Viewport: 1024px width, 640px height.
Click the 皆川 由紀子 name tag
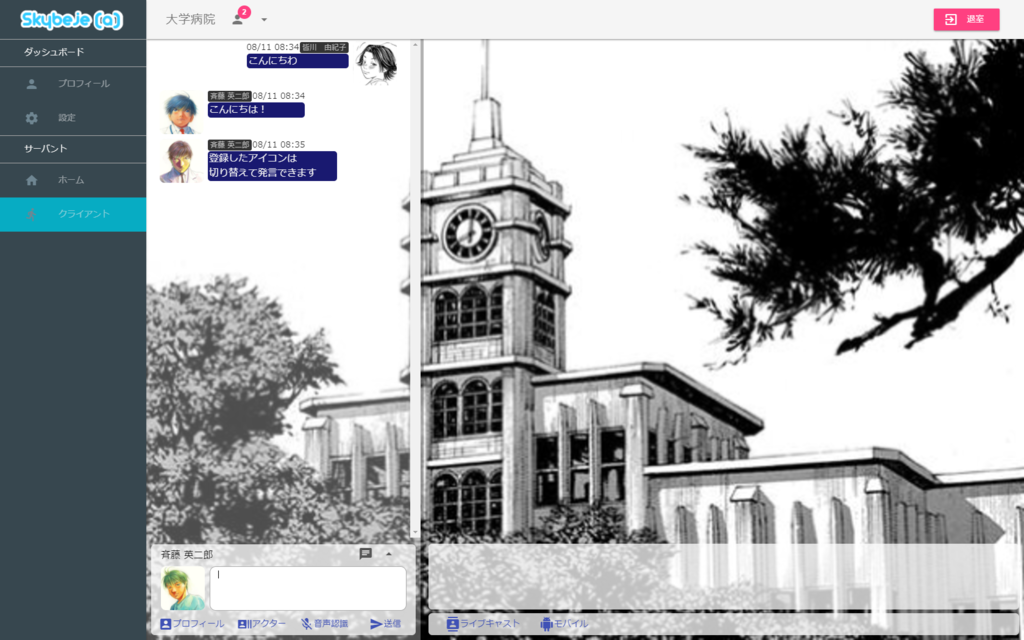pos(324,48)
